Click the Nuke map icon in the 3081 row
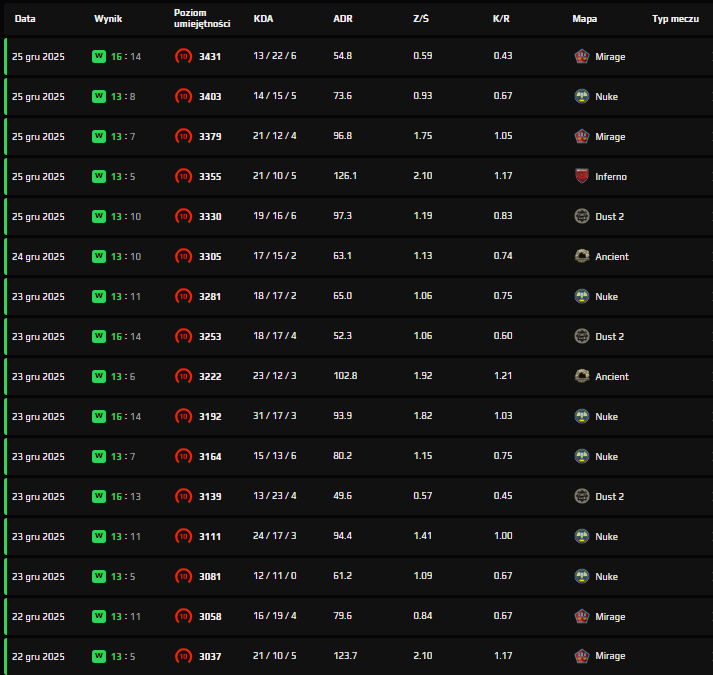This screenshot has height=675, width=713. (582, 577)
